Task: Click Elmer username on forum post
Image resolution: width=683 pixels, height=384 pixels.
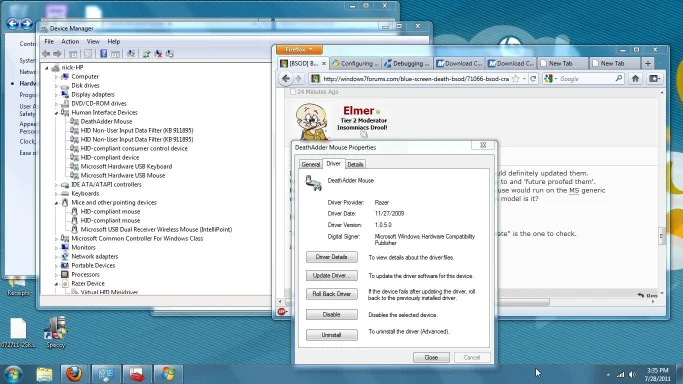Action: click(x=358, y=111)
